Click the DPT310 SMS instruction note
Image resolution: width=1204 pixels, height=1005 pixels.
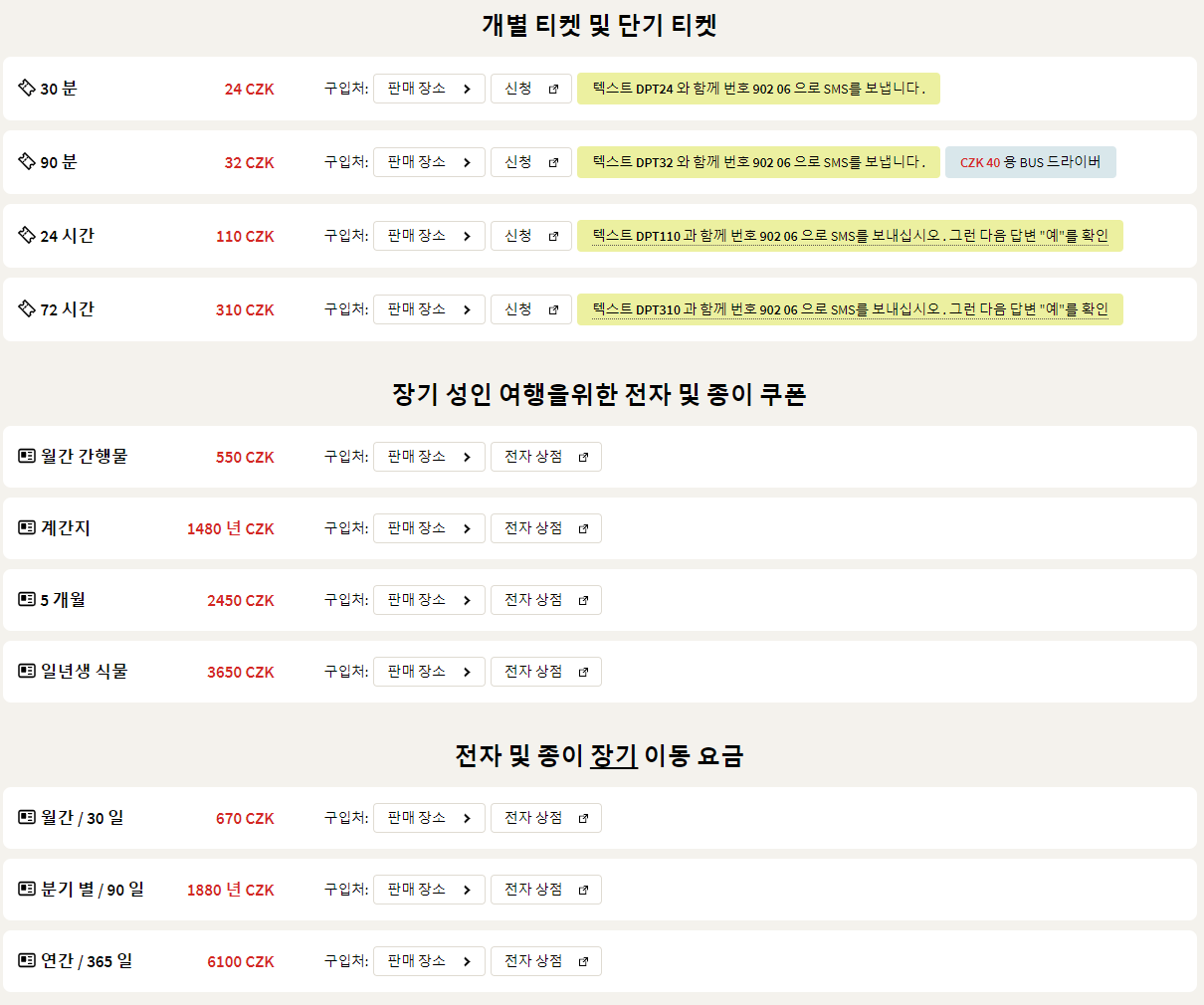tap(850, 309)
